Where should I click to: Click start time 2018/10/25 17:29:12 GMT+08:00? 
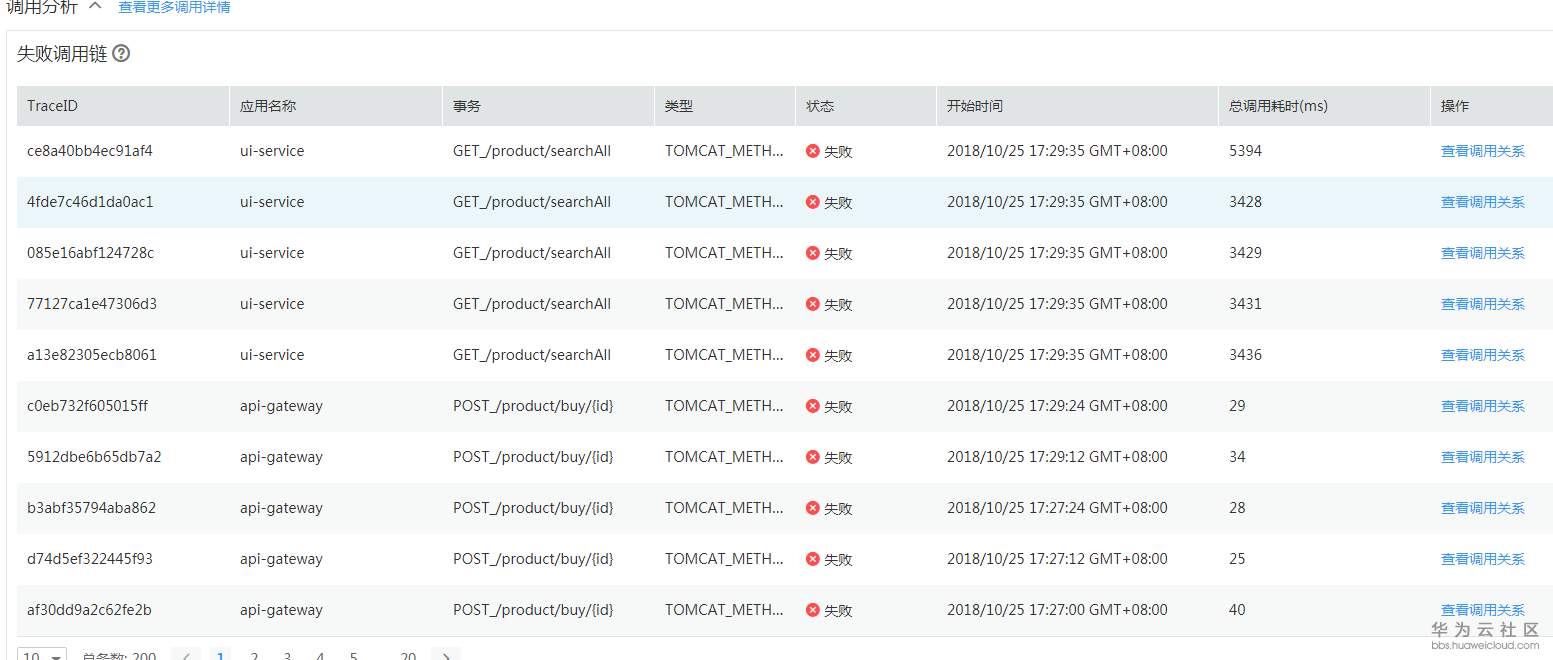1057,457
